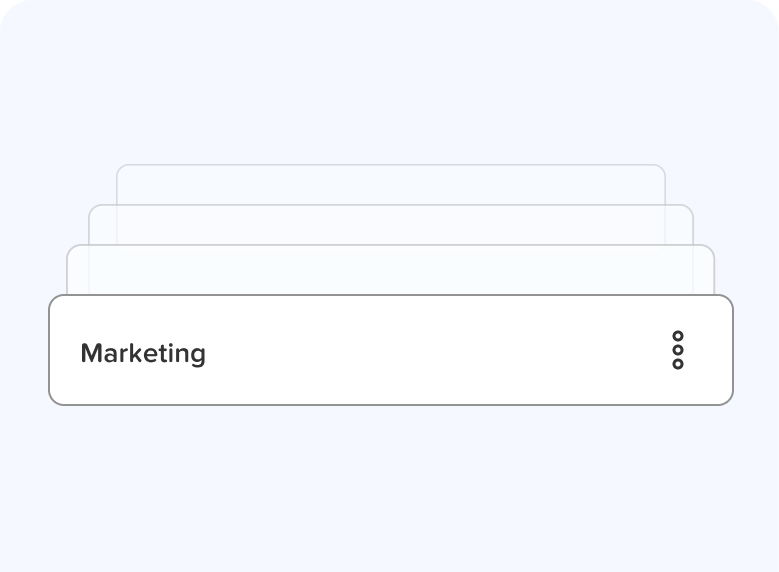The image size is (779, 572).
Task: Expand the middle card in the stack
Action: pyautogui.click(x=390, y=225)
